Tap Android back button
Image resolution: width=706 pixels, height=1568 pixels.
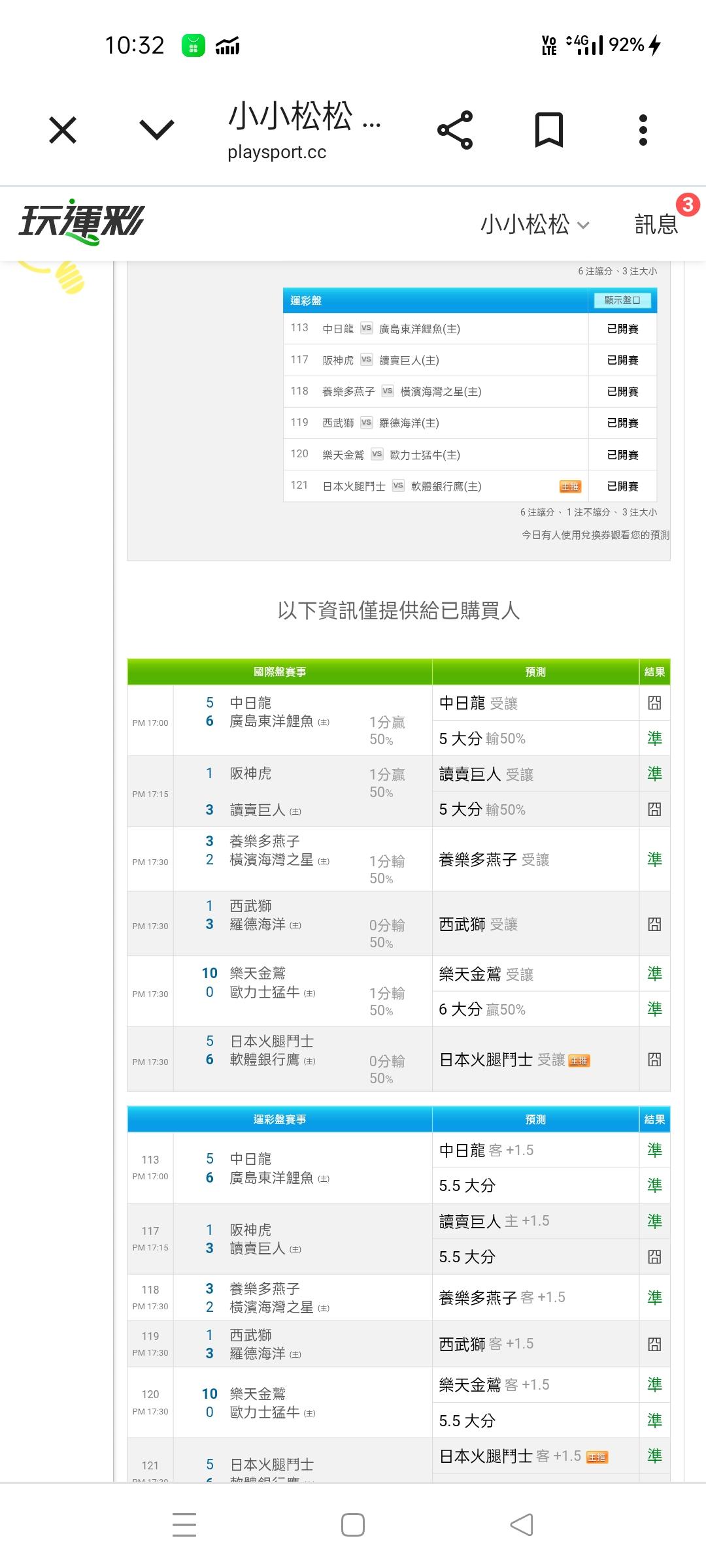click(x=522, y=1525)
